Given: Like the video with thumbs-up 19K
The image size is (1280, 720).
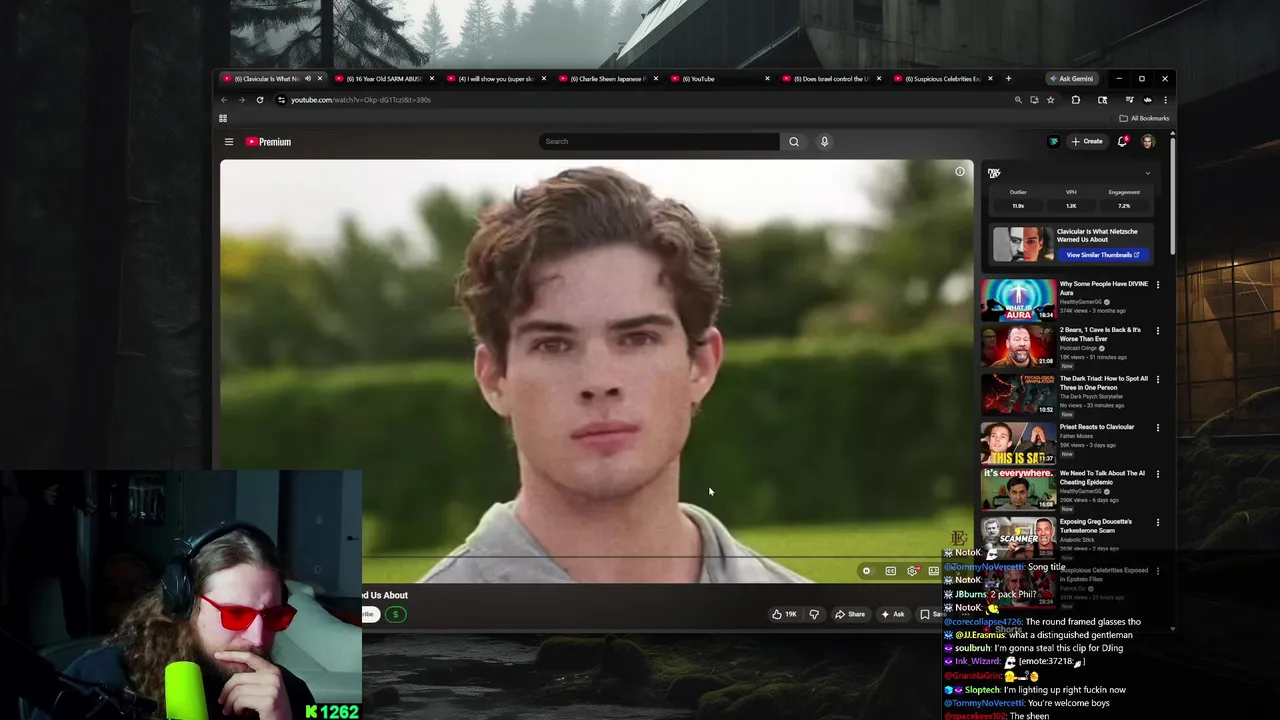Looking at the screenshot, I should pyautogui.click(x=784, y=614).
